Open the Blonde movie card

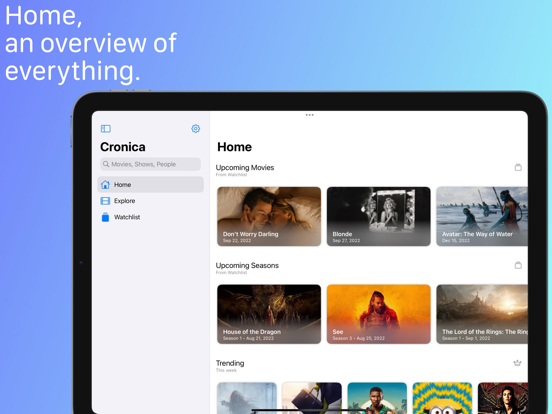coord(378,216)
